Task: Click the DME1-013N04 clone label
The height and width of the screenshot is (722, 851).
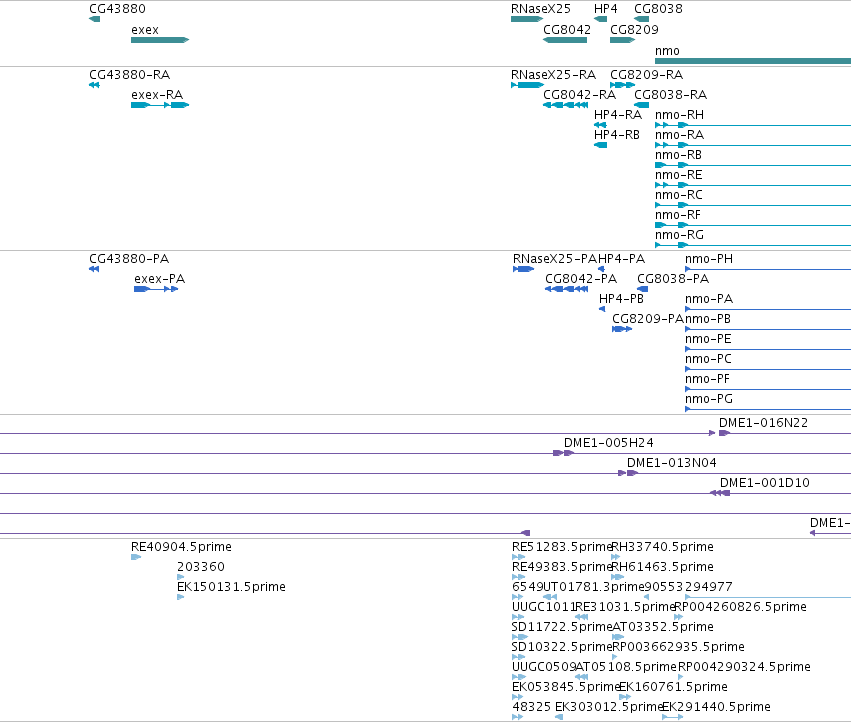Action: 671,463
